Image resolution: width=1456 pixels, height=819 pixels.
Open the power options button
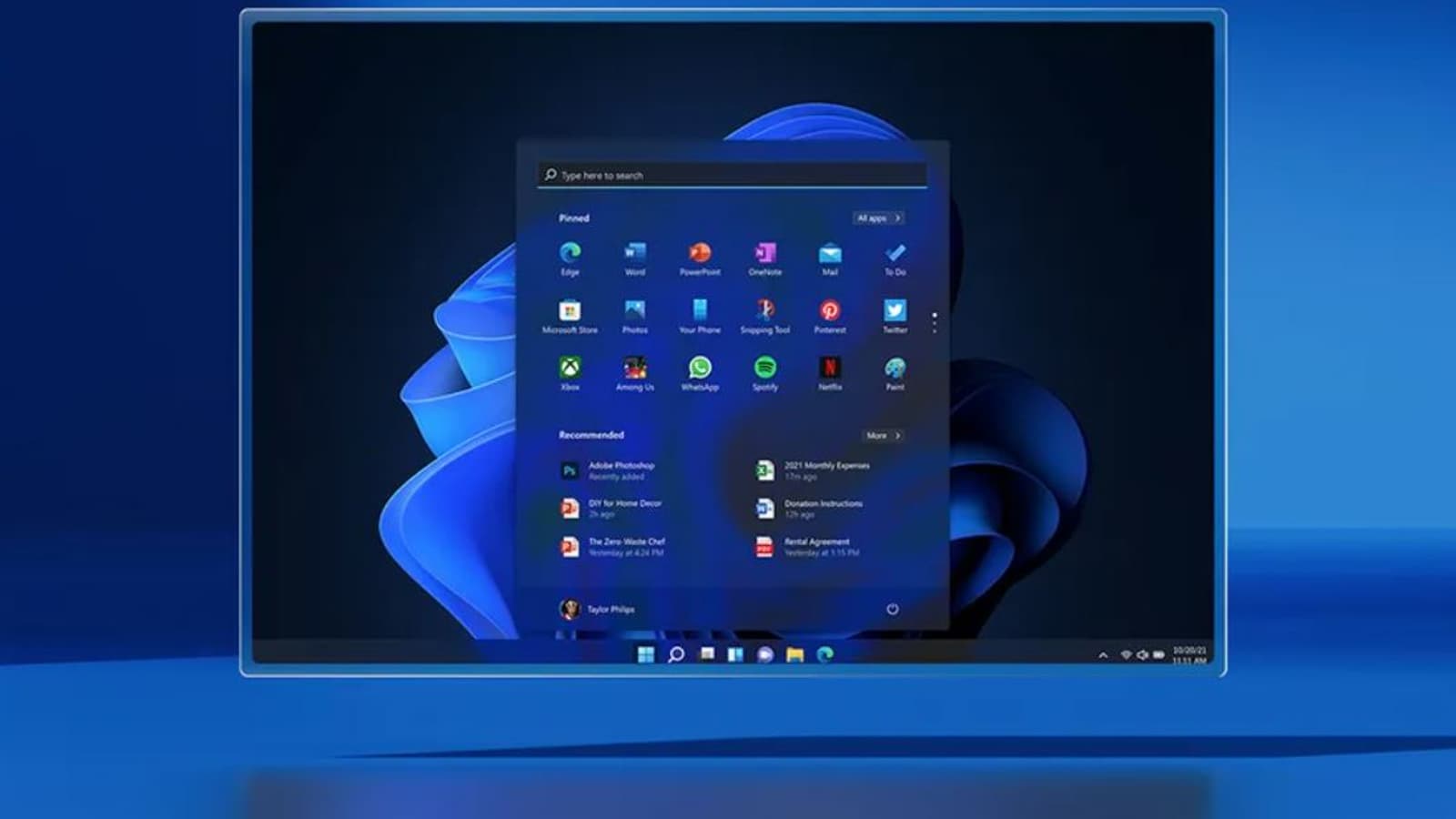pyautogui.click(x=893, y=609)
